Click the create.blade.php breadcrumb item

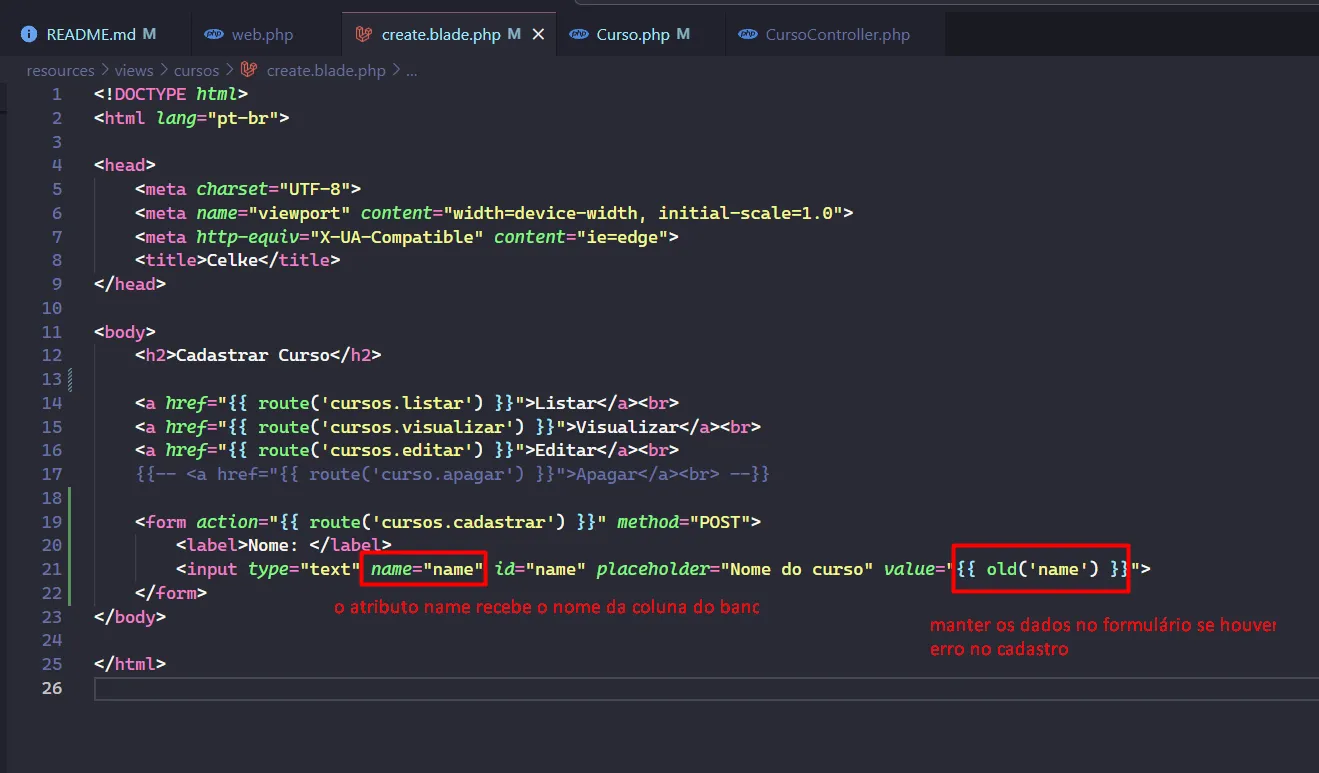[x=326, y=70]
